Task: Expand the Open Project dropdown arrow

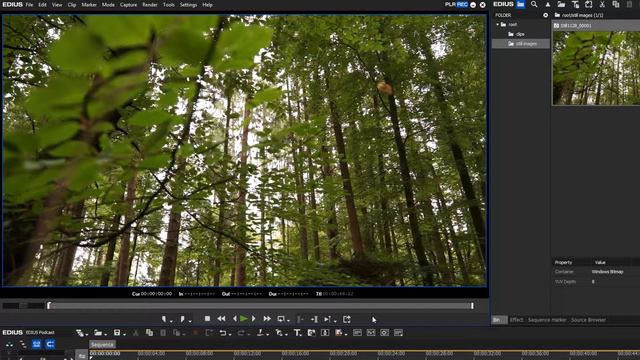Action: click(105, 334)
